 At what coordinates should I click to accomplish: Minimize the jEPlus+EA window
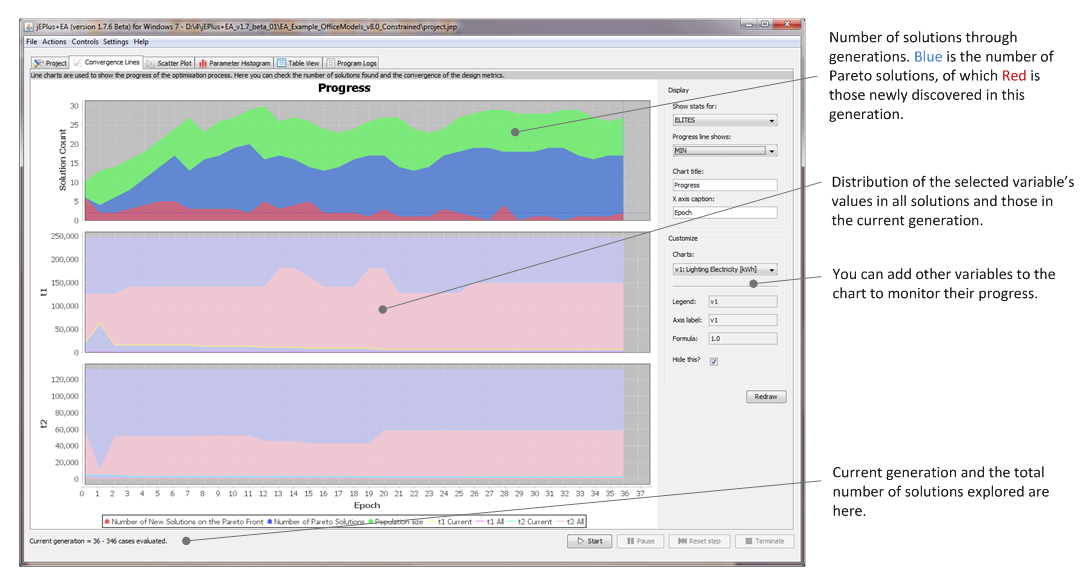tap(748, 24)
